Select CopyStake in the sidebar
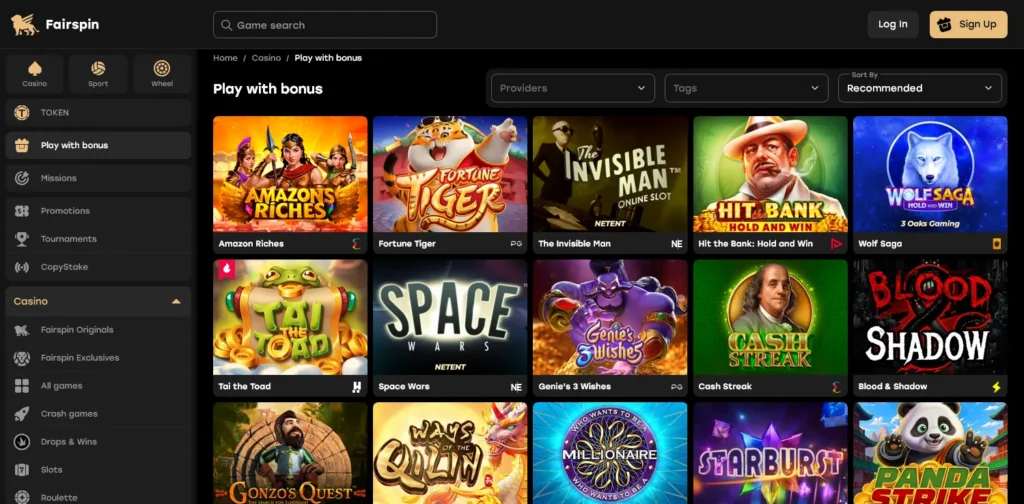This screenshot has height=504, width=1024. [x=98, y=267]
